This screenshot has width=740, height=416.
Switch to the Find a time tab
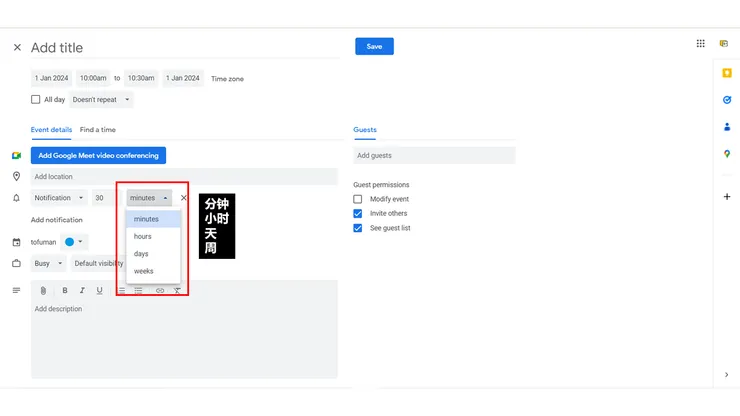(98, 130)
